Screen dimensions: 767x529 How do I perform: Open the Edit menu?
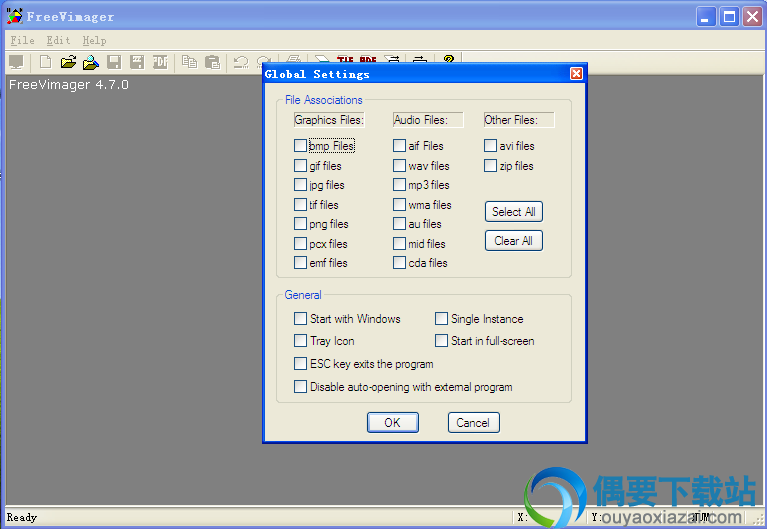[58, 41]
